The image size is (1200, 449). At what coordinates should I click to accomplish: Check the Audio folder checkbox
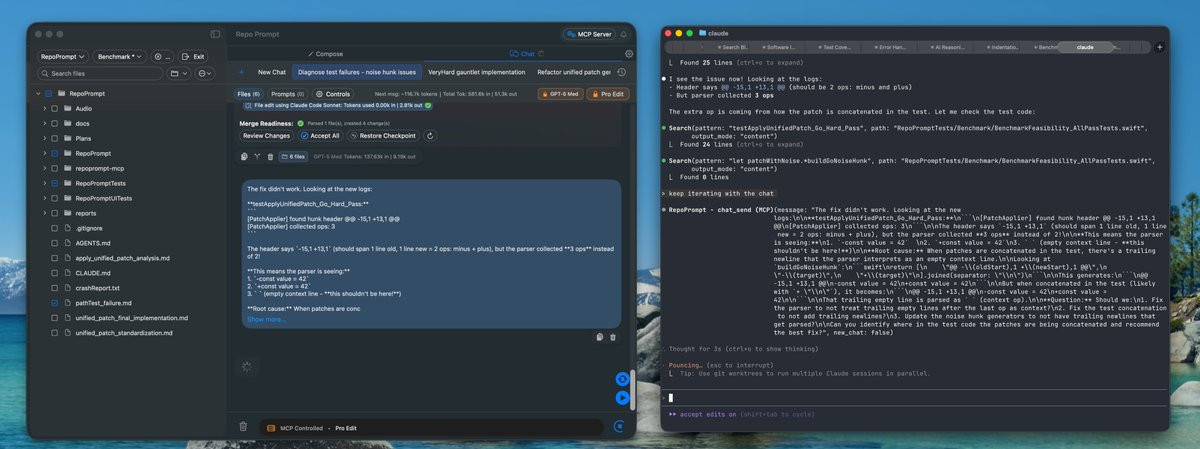[54, 108]
